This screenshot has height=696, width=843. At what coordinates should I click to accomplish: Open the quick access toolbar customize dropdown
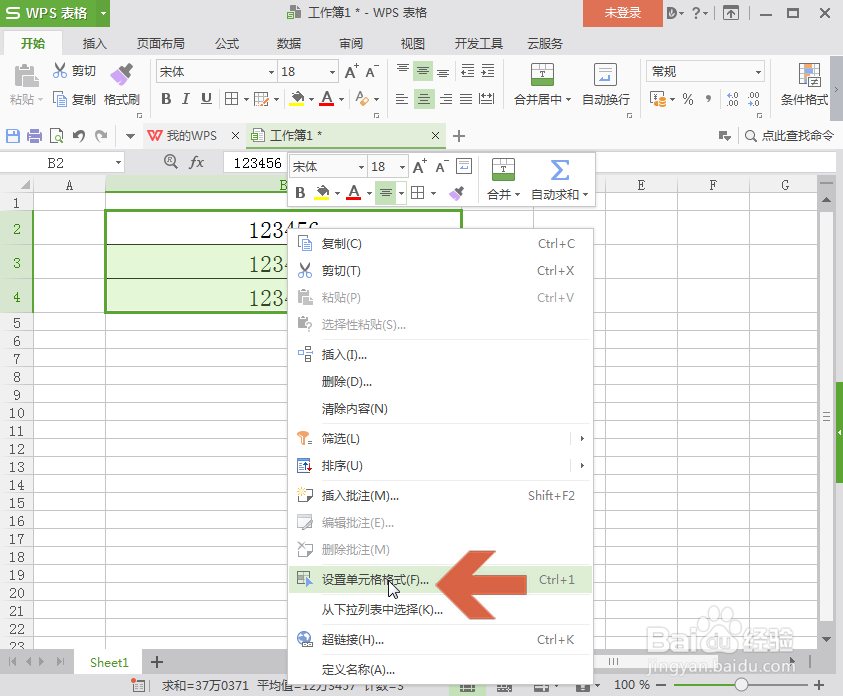[x=130, y=136]
